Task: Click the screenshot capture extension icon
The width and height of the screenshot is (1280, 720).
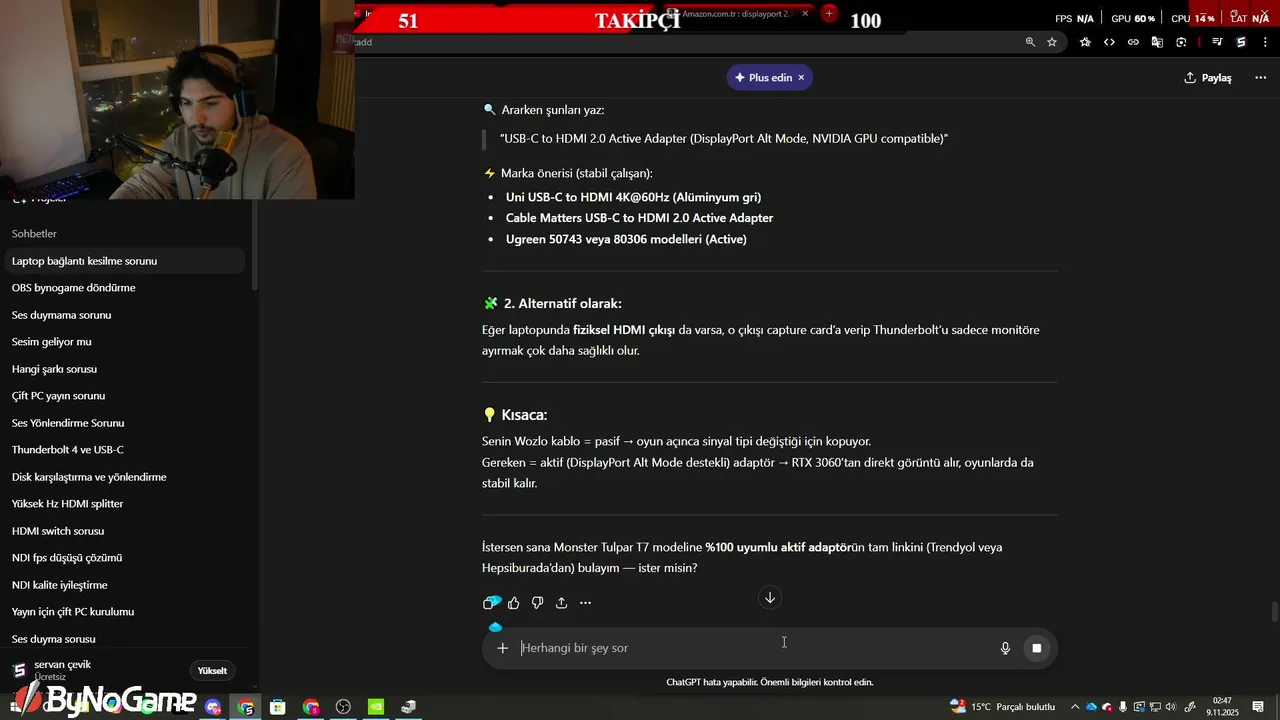Action: pyautogui.click(x=1181, y=42)
